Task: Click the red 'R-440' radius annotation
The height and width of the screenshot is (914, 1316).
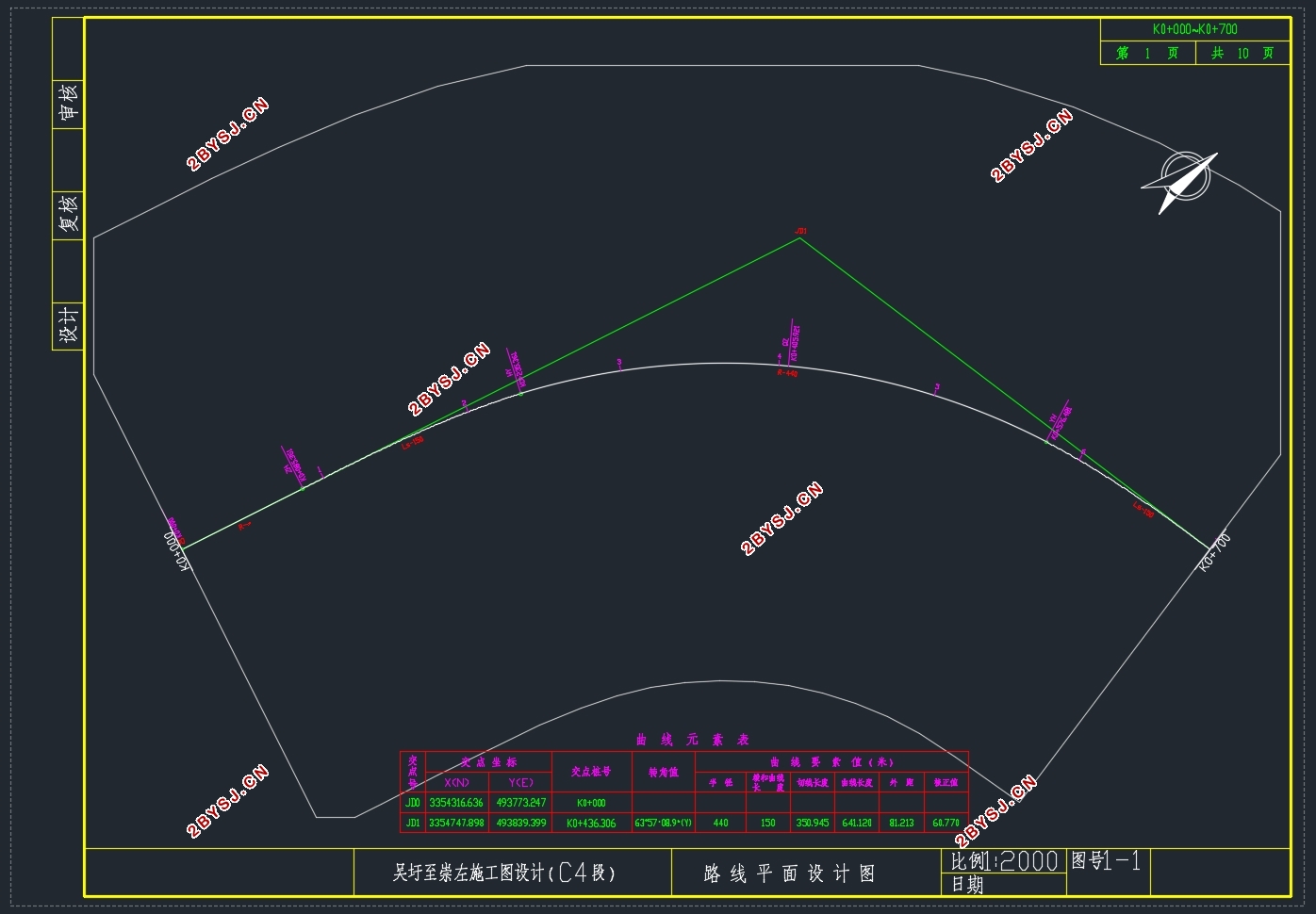Action: [787, 374]
